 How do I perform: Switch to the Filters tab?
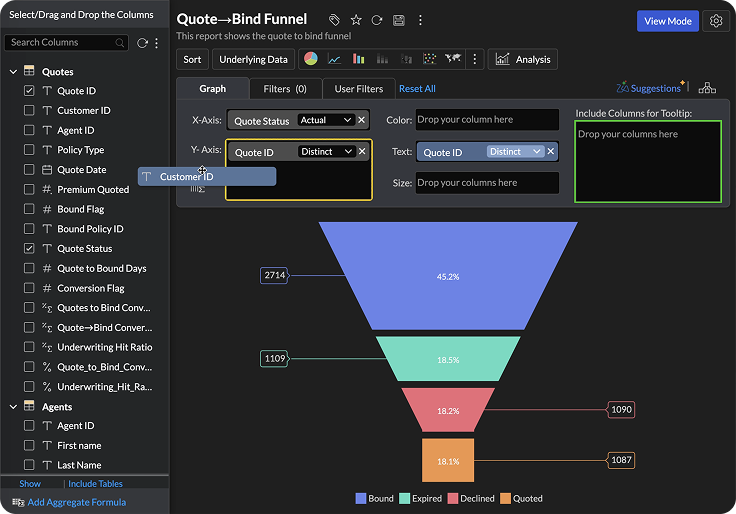click(285, 89)
